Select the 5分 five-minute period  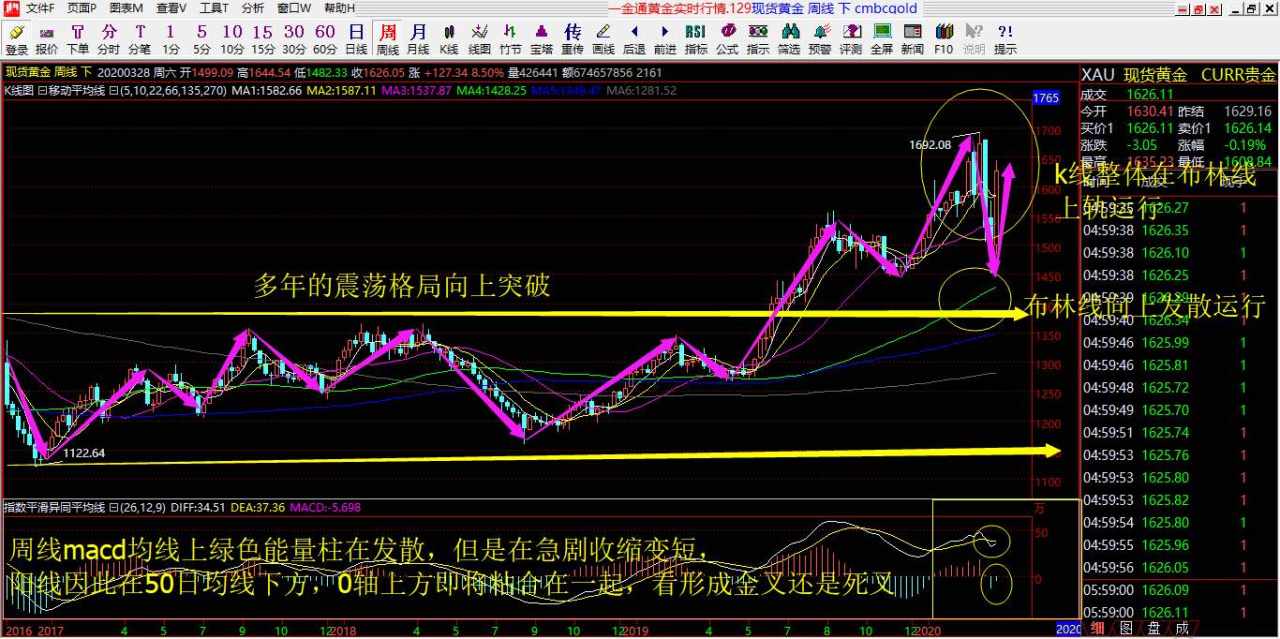coord(202,39)
